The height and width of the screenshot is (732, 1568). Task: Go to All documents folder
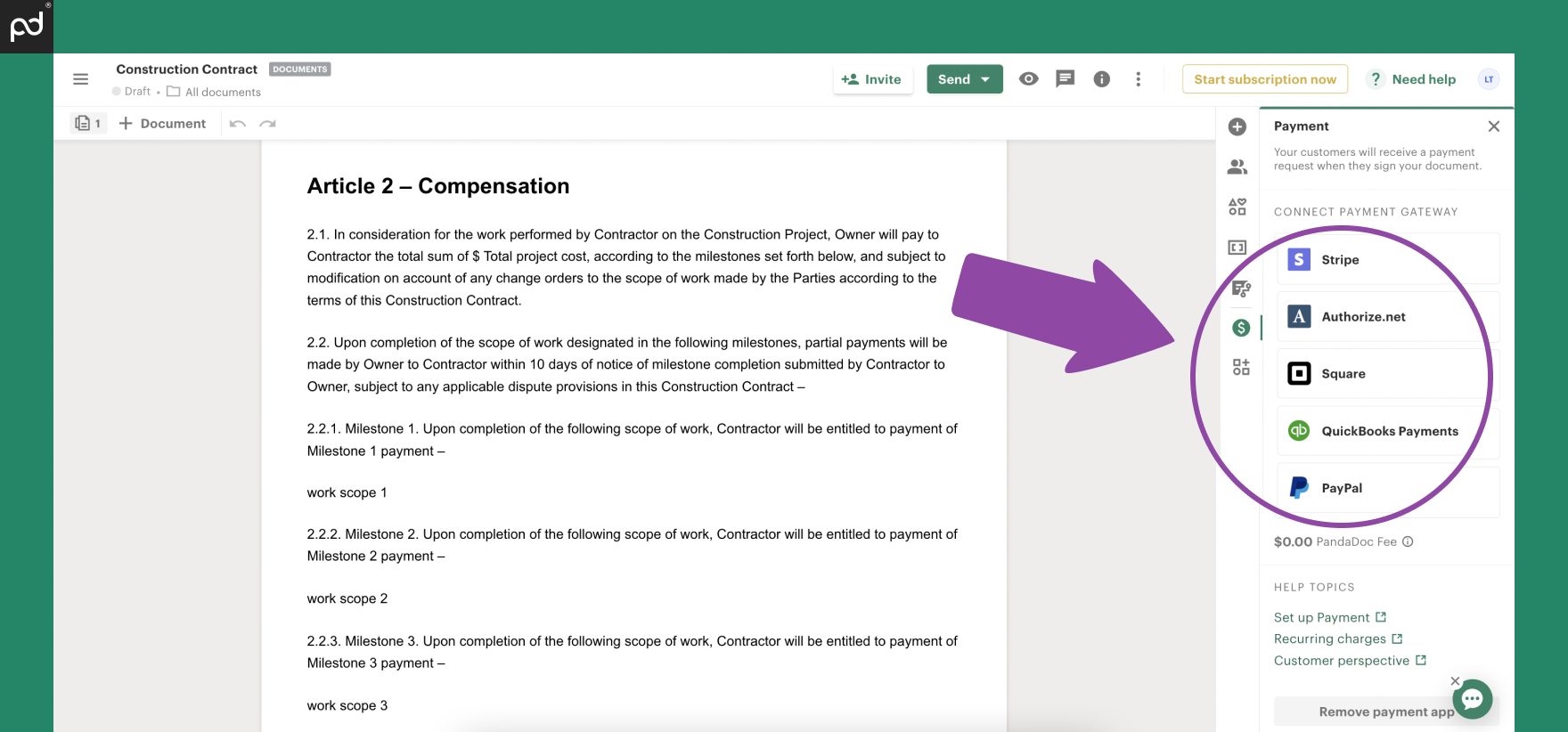tap(214, 92)
